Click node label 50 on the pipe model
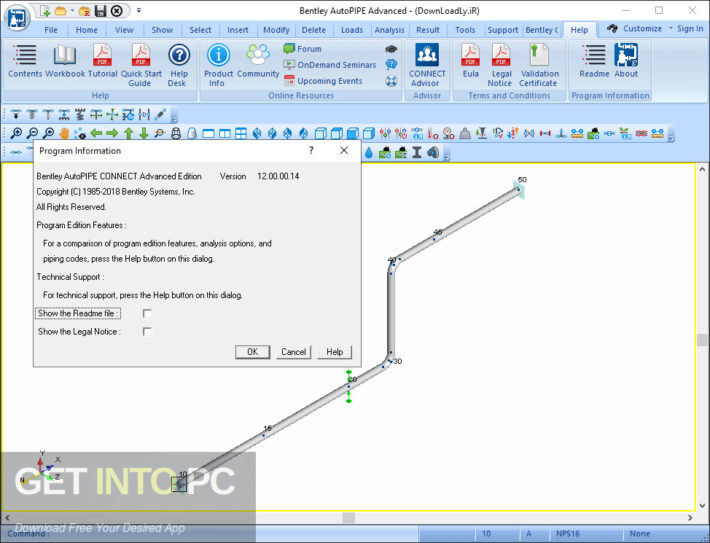 click(522, 179)
